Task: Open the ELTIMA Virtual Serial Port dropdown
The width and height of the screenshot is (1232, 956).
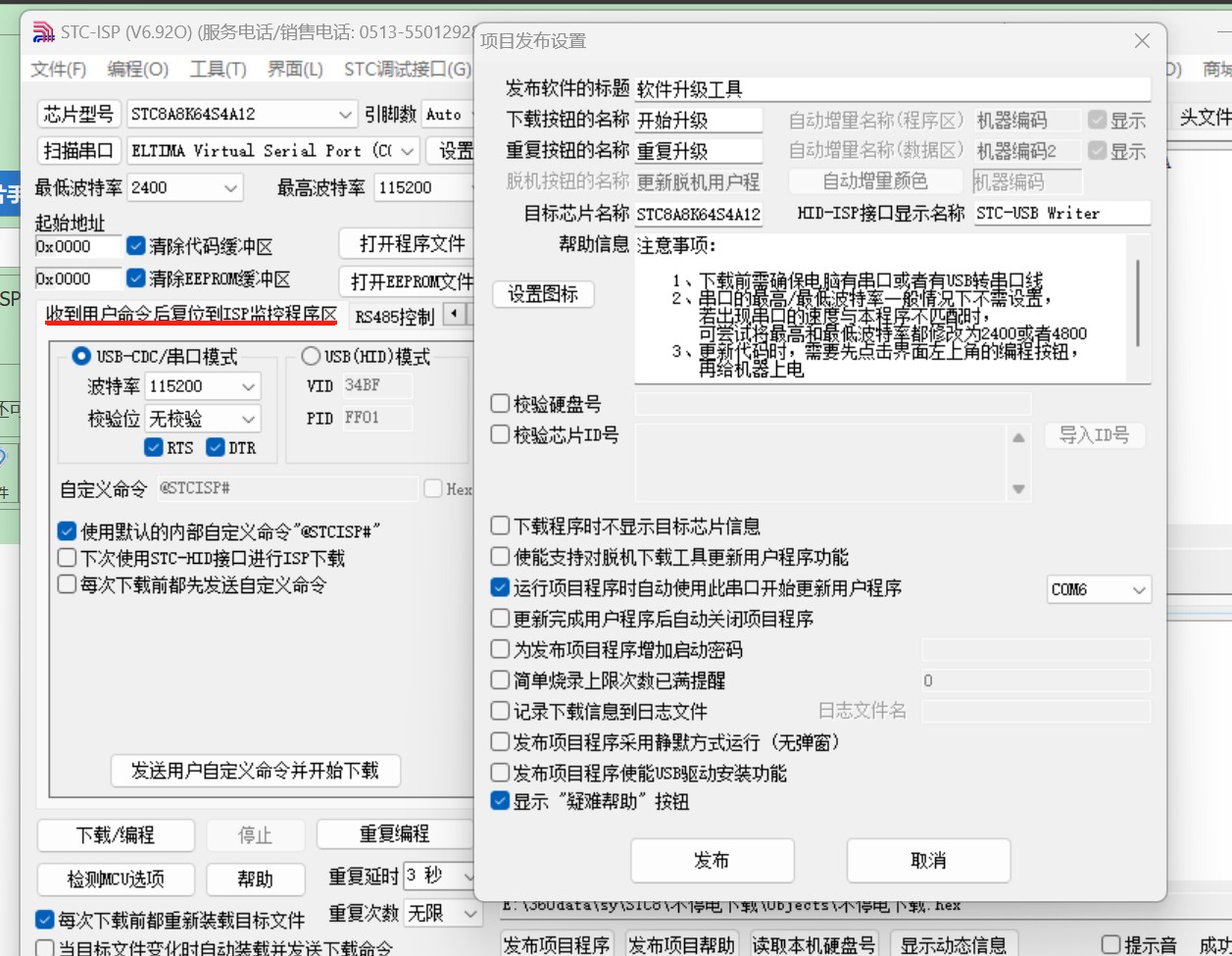Action: (x=409, y=151)
